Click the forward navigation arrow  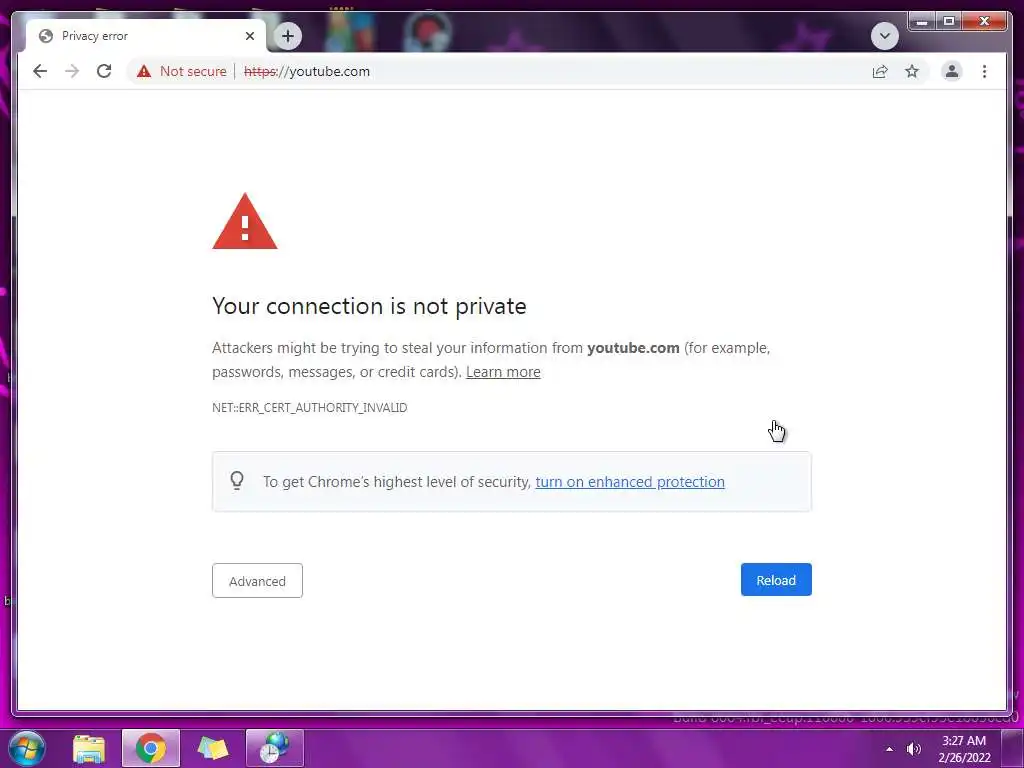pos(72,71)
